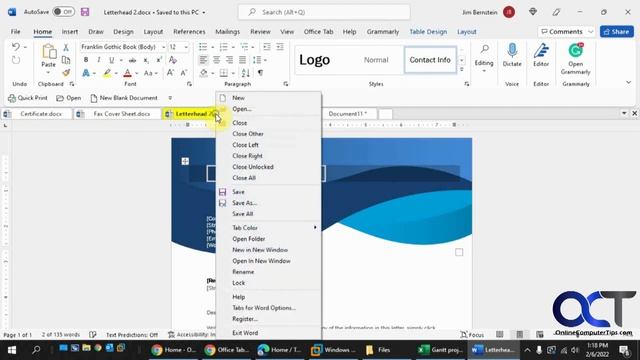The height and width of the screenshot is (360, 640).
Task: Apply Underline formatting
Action: 111,60
